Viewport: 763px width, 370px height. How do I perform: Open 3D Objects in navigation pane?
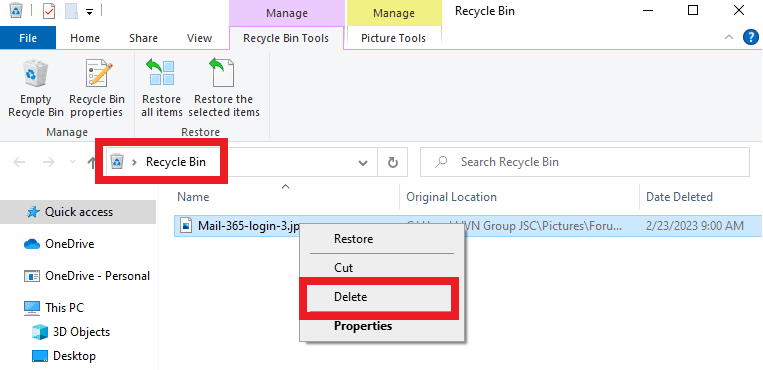[x=71, y=332]
